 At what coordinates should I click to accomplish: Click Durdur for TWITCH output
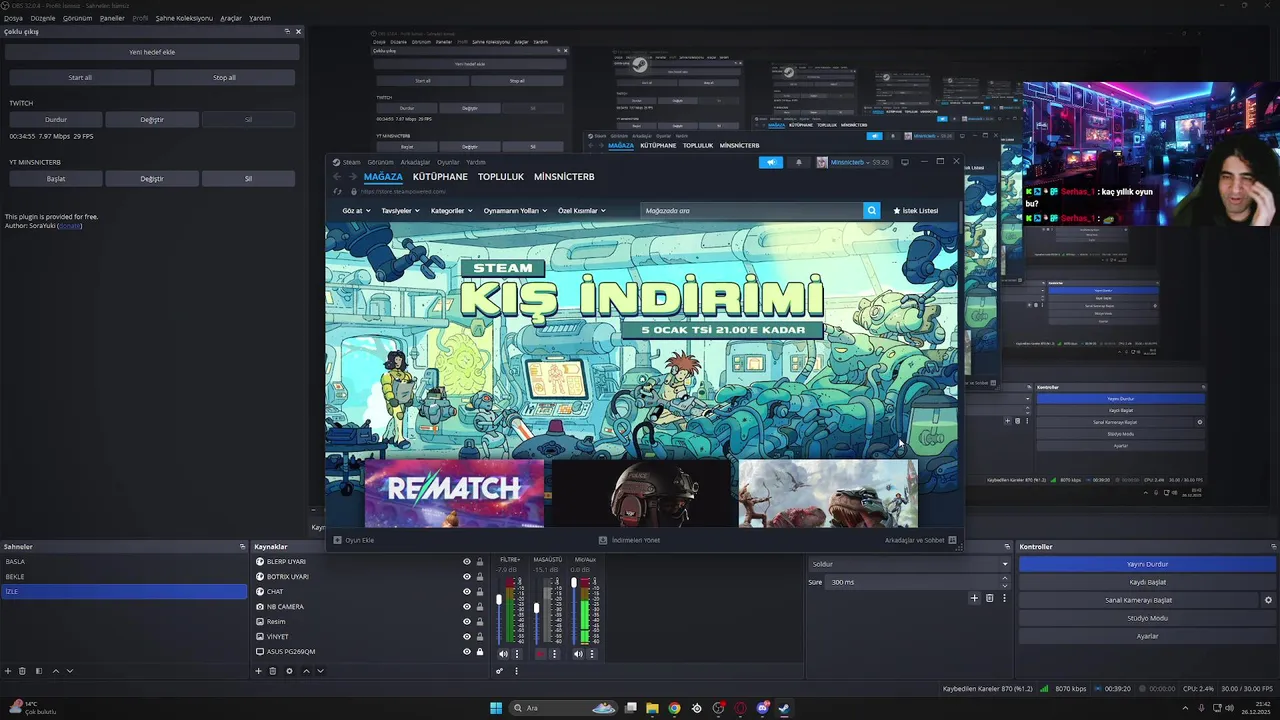tap(56, 120)
